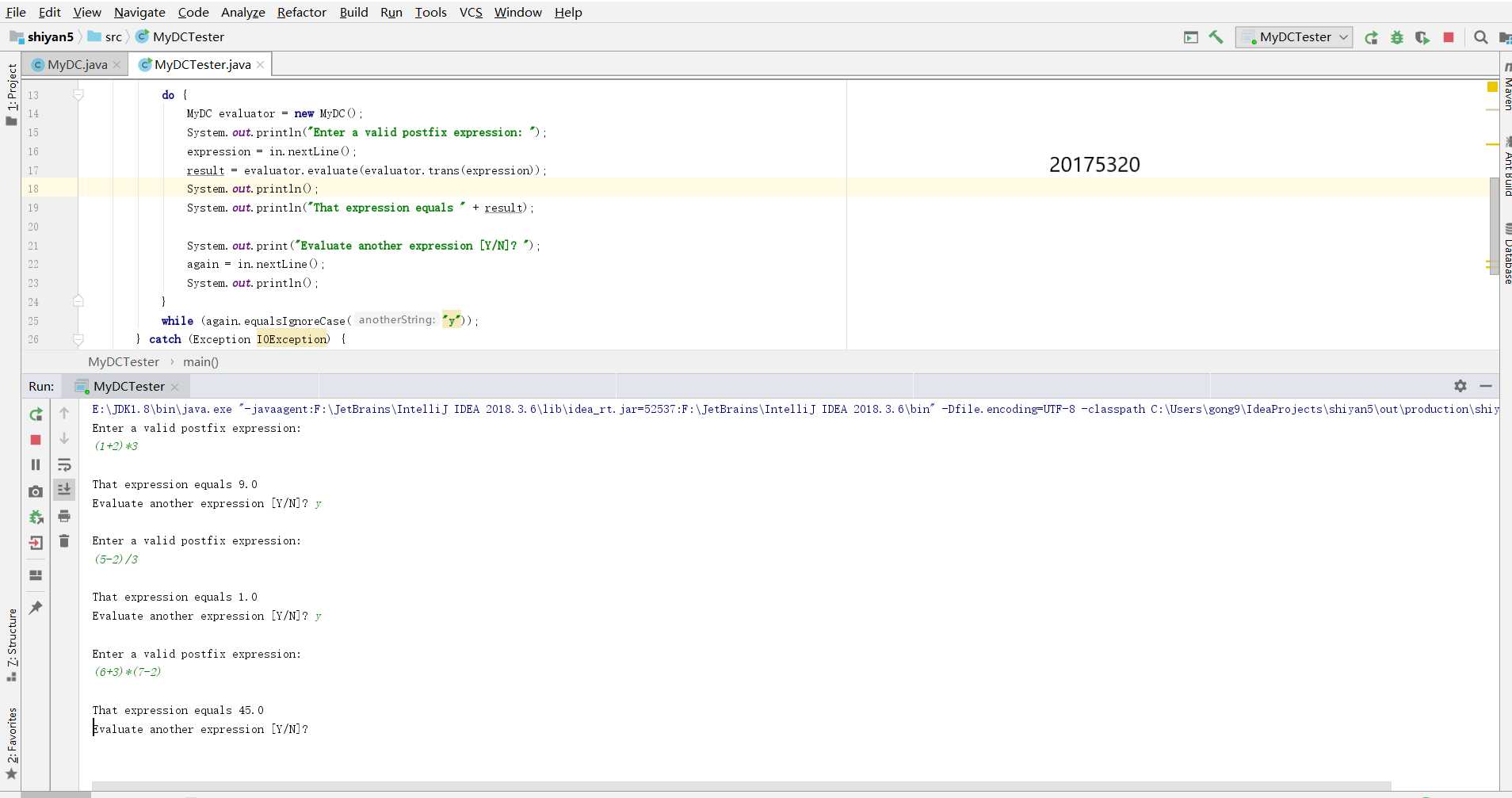Run with Coverage from the top toolbar

1422,37
